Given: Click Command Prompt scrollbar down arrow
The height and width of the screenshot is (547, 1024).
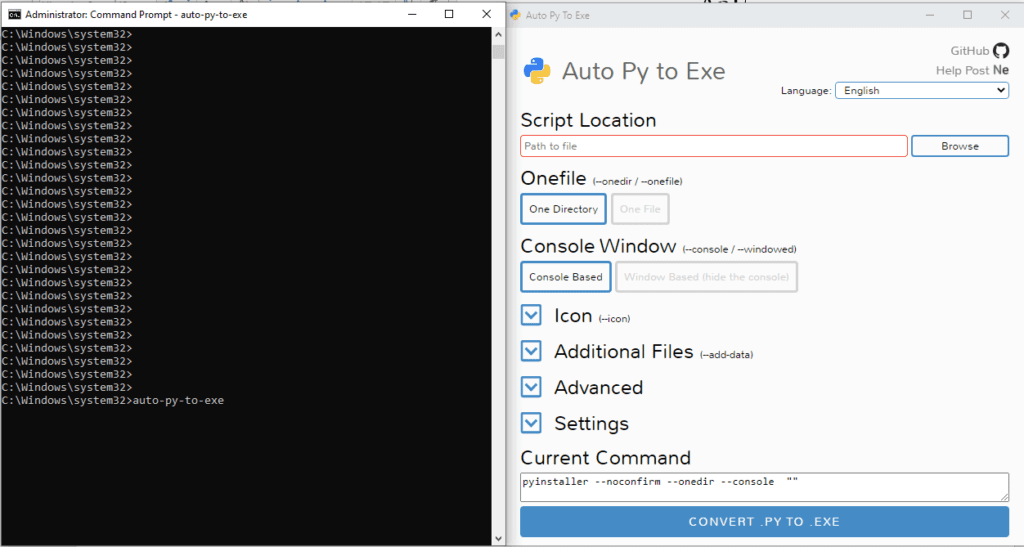Looking at the screenshot, I should (x=498, y=539).
